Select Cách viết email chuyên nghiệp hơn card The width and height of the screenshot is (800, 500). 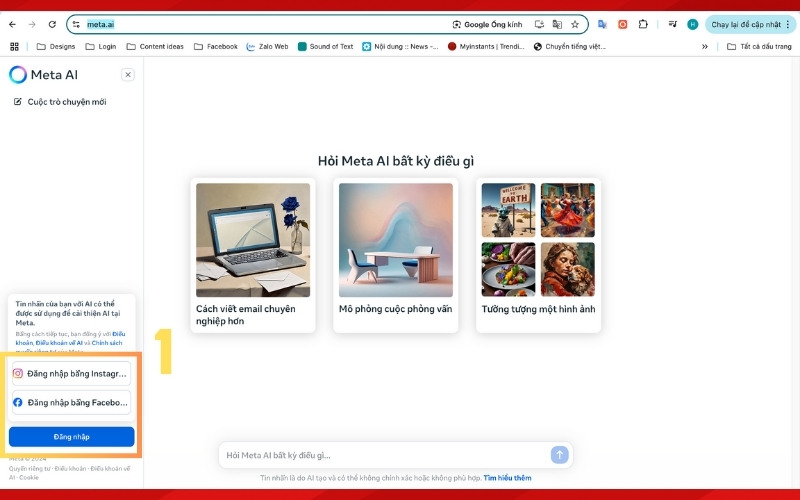[253, 255]
